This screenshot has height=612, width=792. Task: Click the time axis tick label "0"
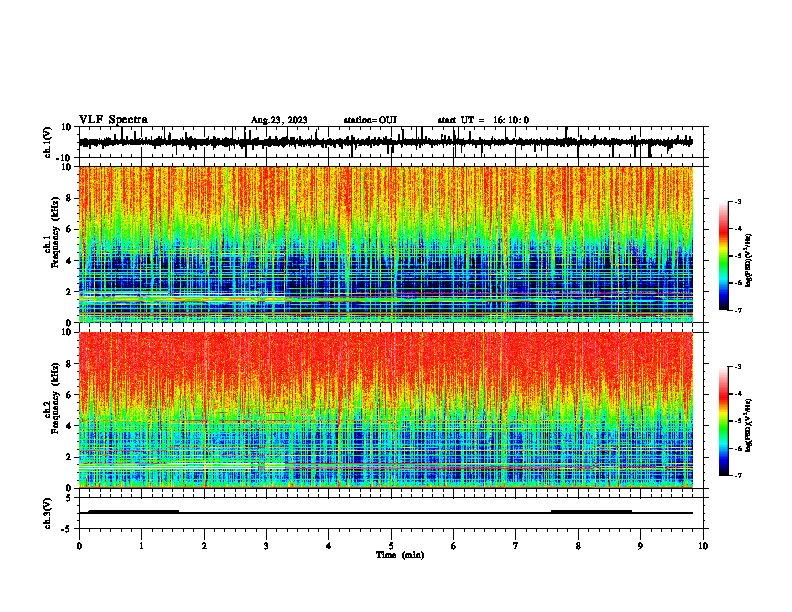[x=79, y=546]
